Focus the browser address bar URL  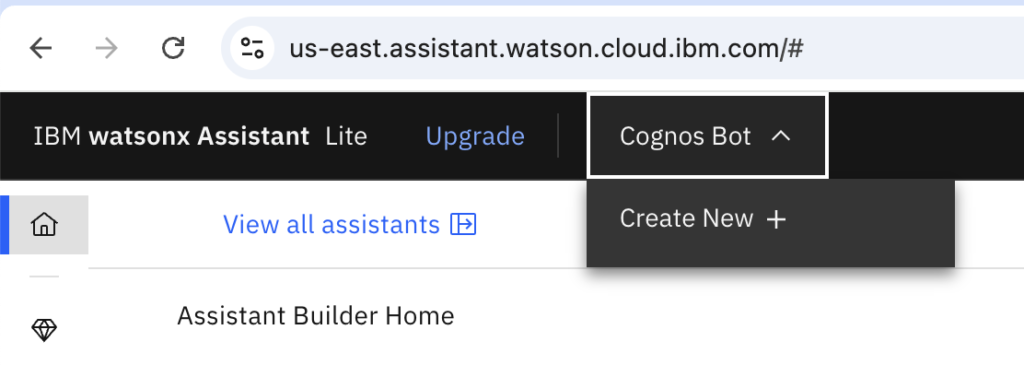coord(546,48)
